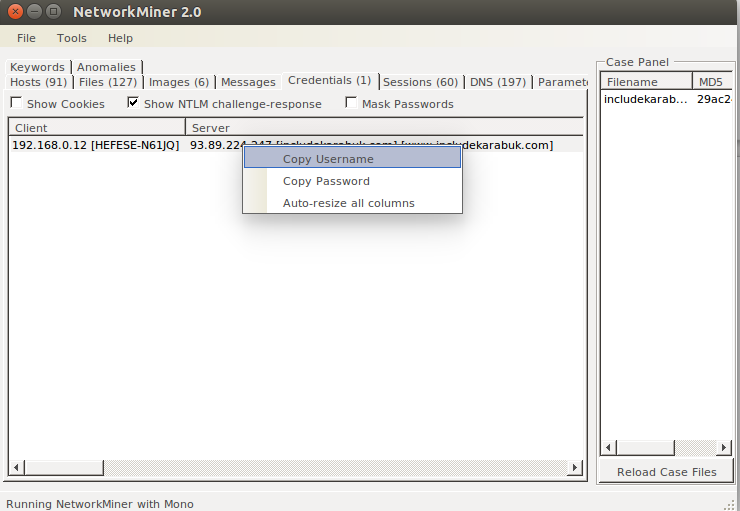Click the Reload Case Files button
The image size is (740, 511).
666,472
